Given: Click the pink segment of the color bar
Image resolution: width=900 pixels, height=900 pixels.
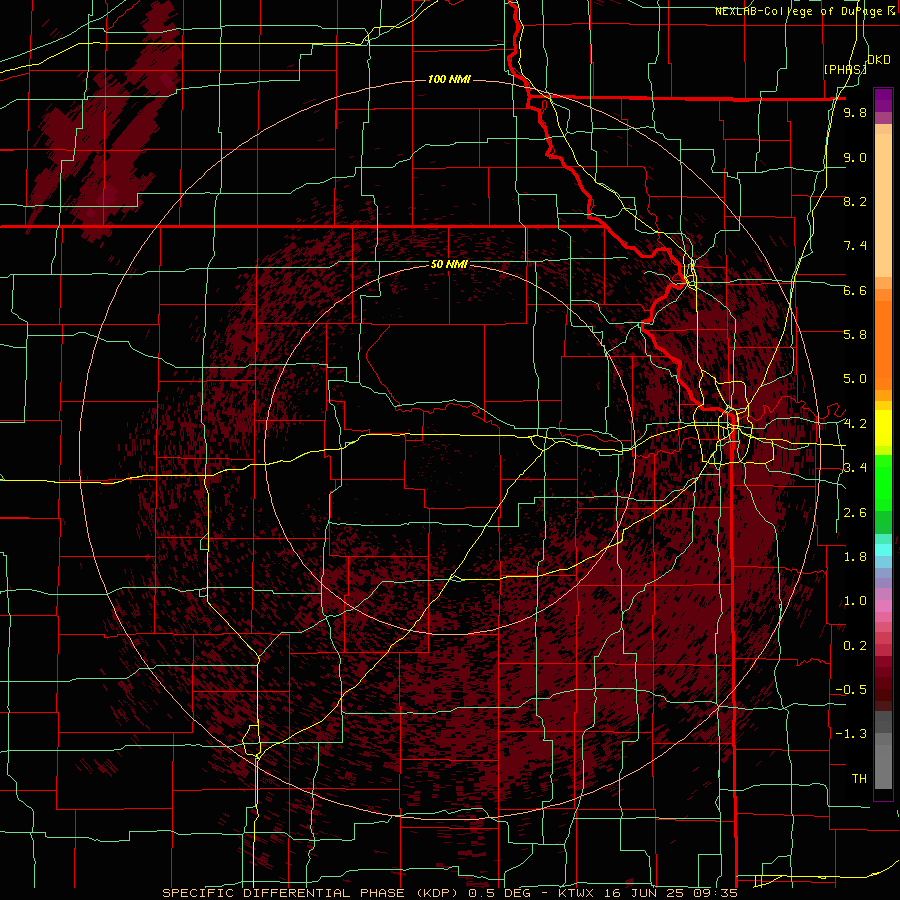Looking at the screenshot, I should click(883, 606).
